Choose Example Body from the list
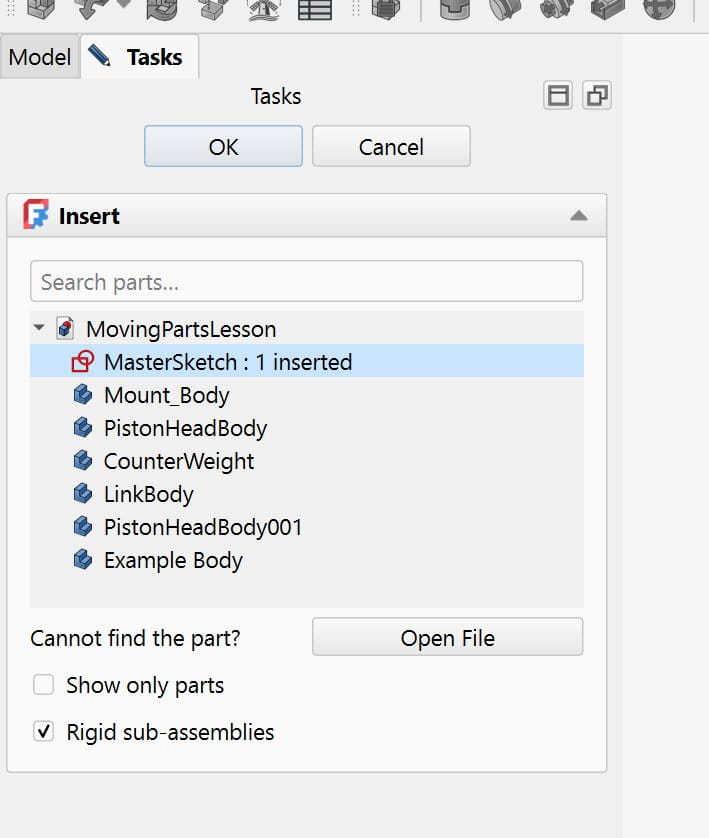The height and width of the screenshot is (838, 709). 173,560
